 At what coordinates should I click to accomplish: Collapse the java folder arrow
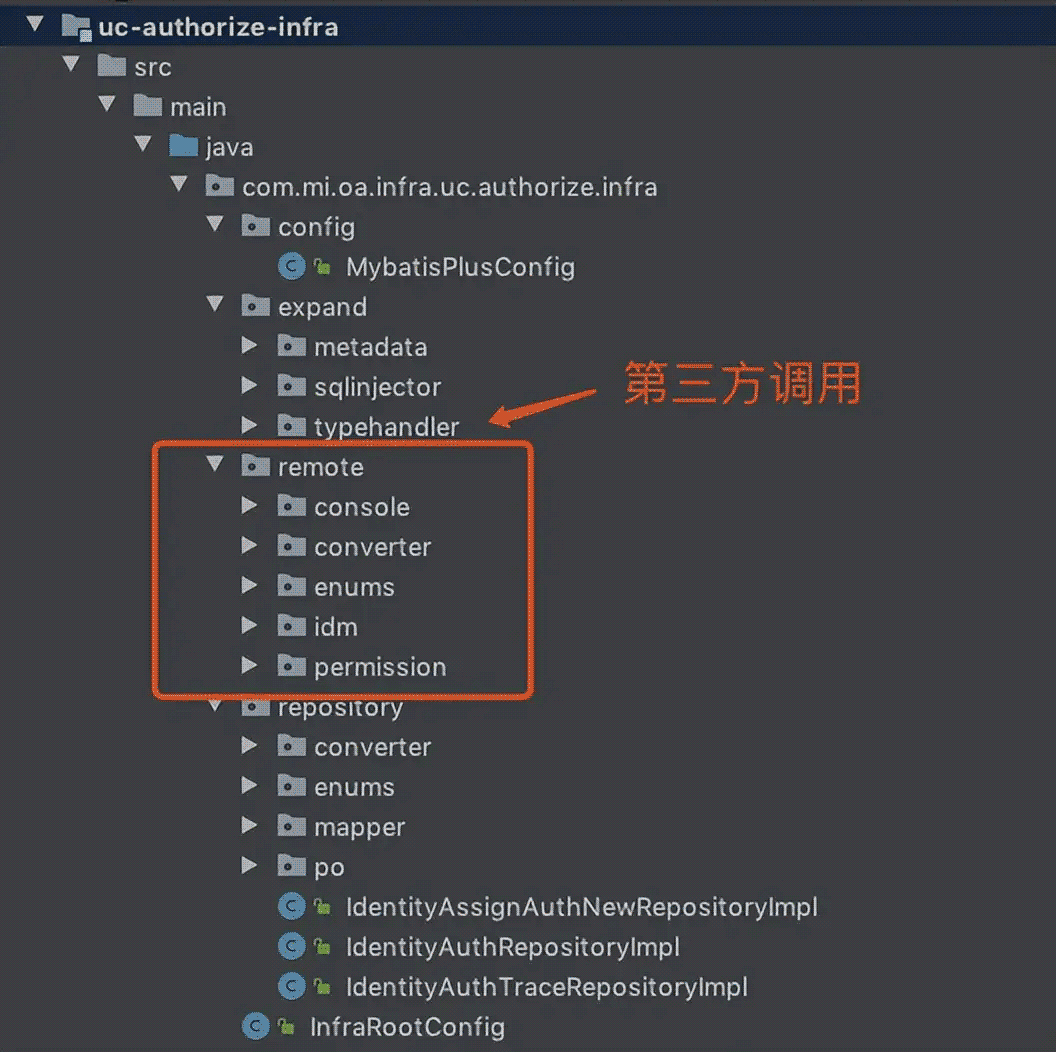point(143,143)
